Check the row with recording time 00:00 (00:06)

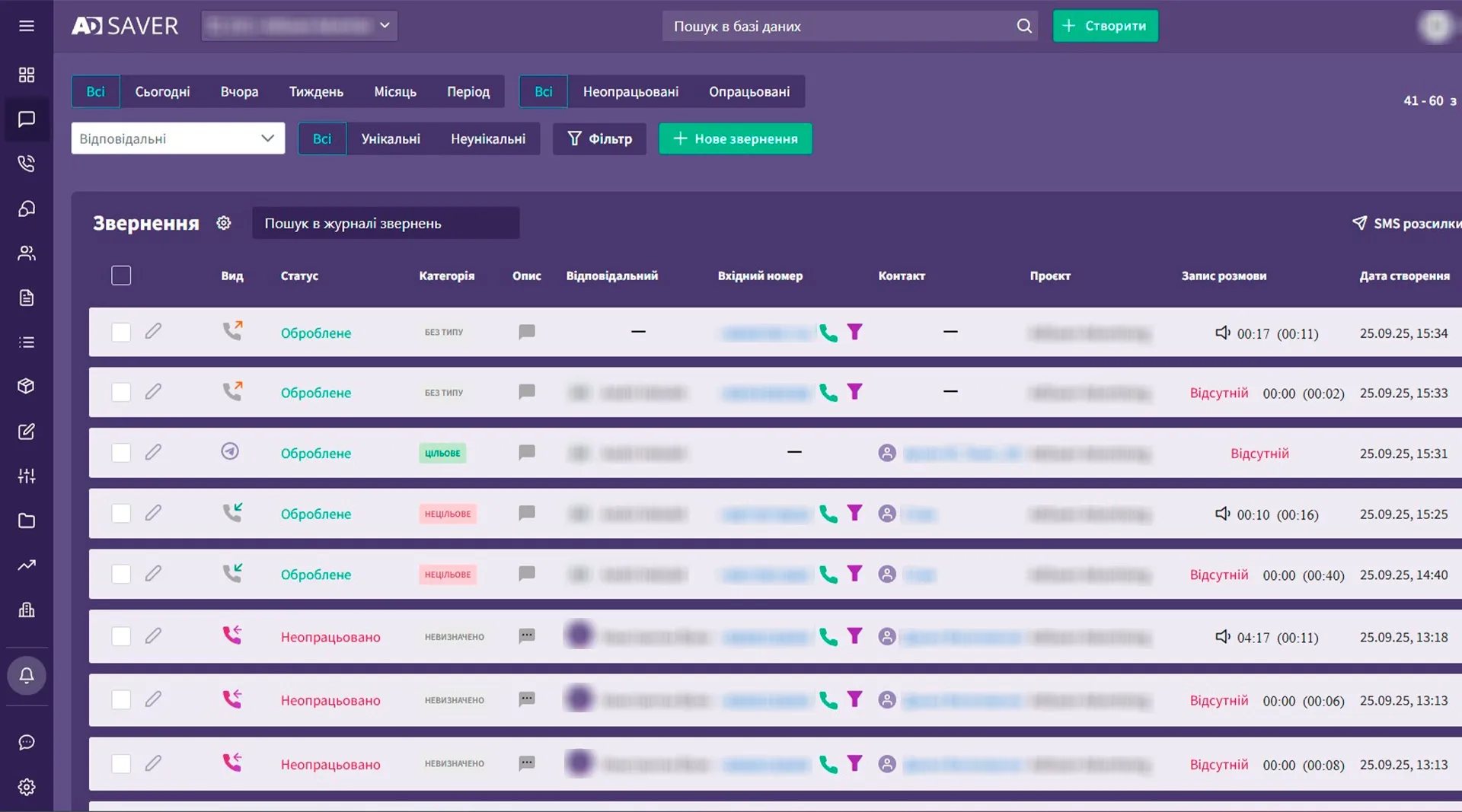pos(121,699)
